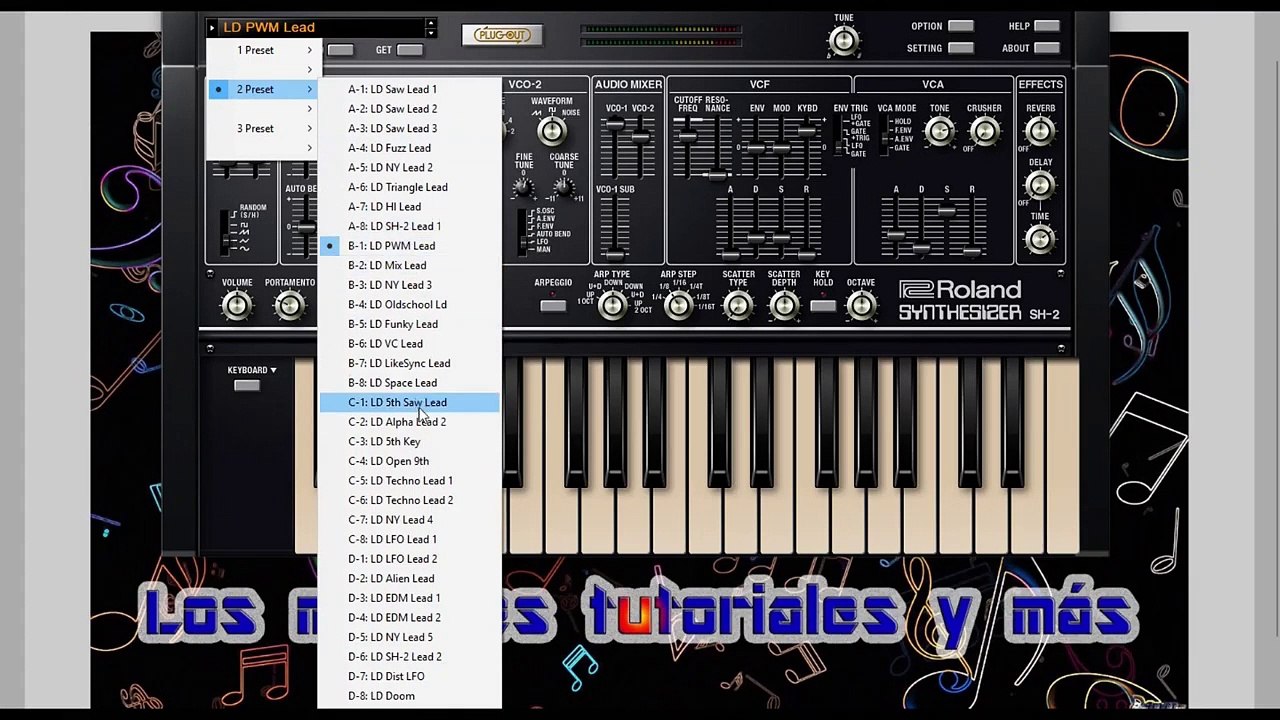Choose preset C-3: LD 5th Key

410,441
